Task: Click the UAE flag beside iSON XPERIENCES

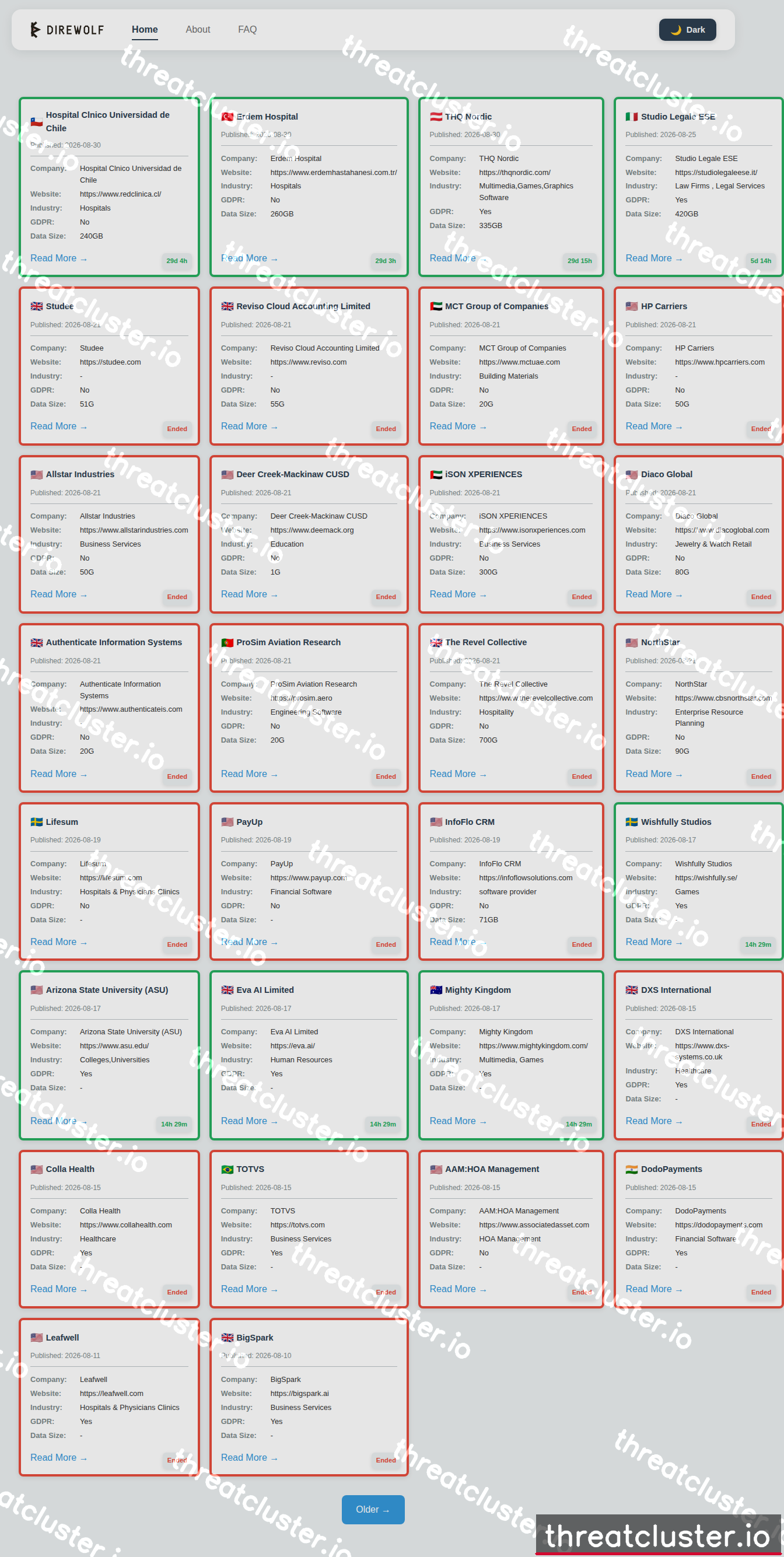Action: click(x=436, y=474)
